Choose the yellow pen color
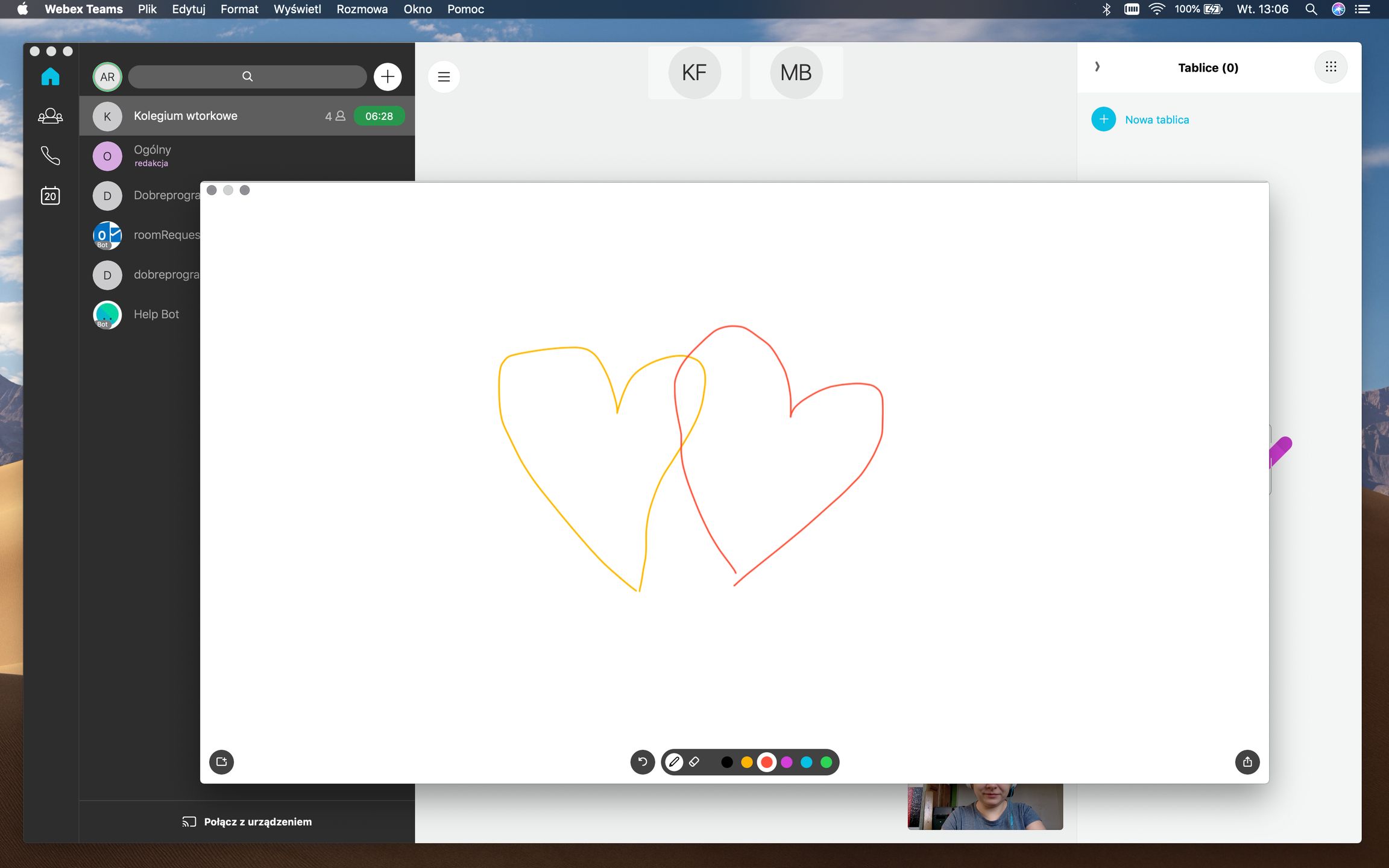The image size is (1389, 868). point(747,763)
